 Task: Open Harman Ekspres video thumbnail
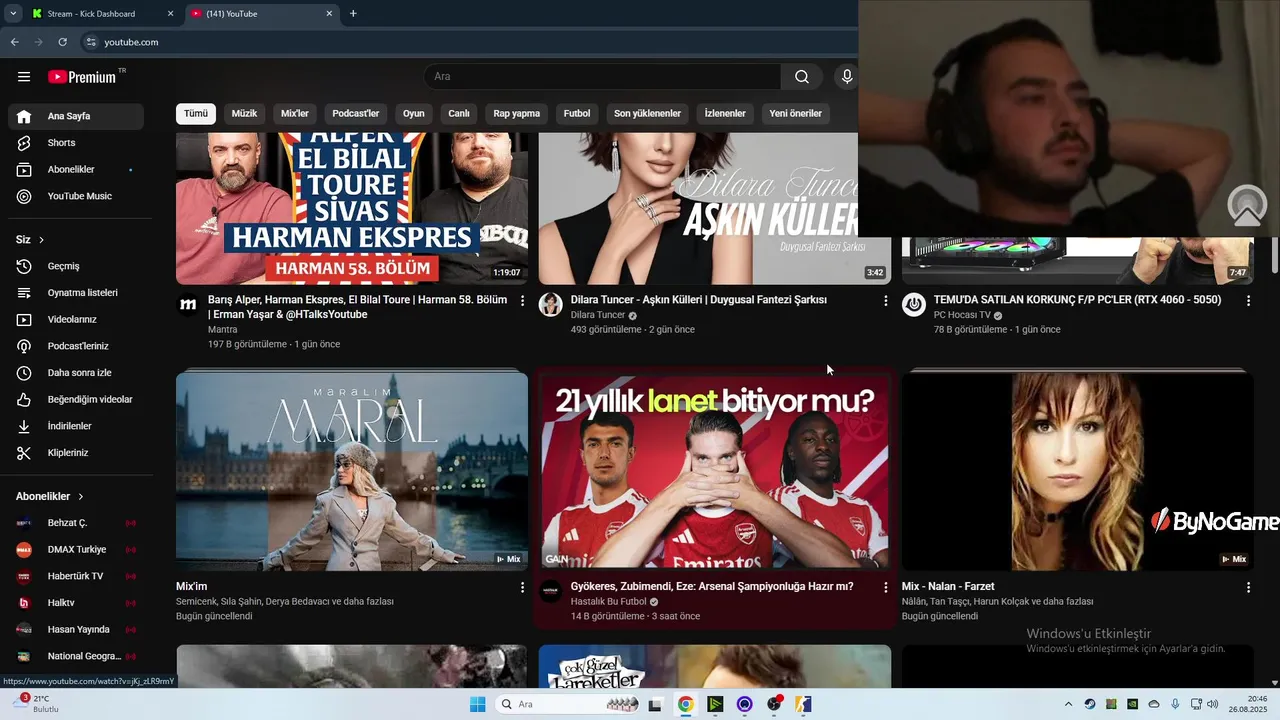click(352, 209)
